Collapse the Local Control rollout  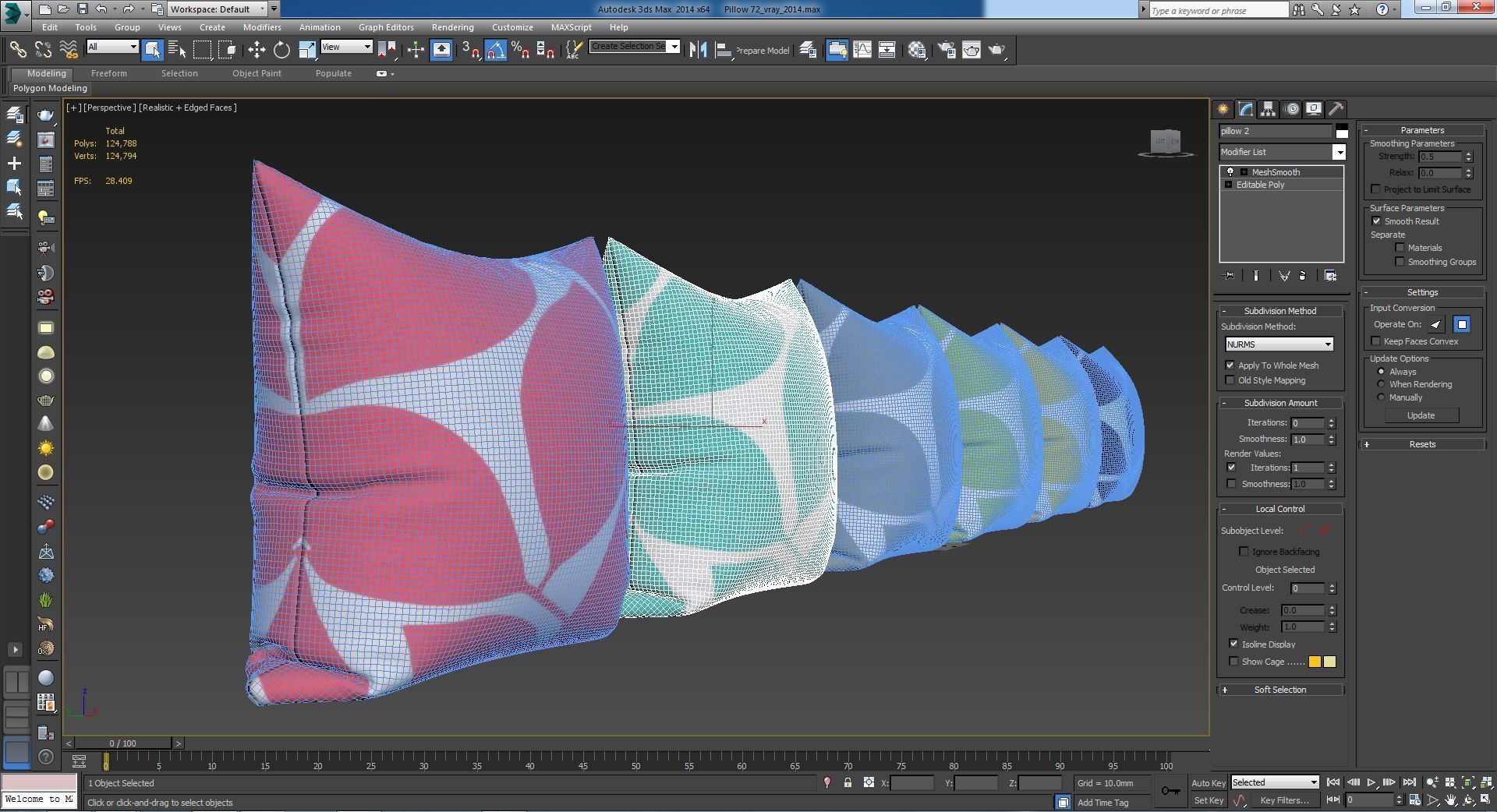pyautogui.click(x=1280, y=509)
